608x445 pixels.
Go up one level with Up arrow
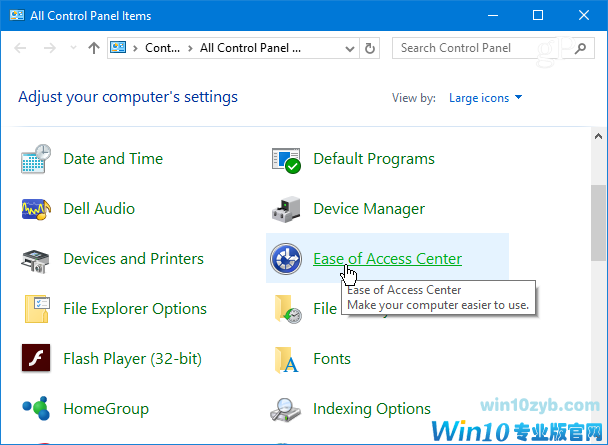(x=94, y=48)
